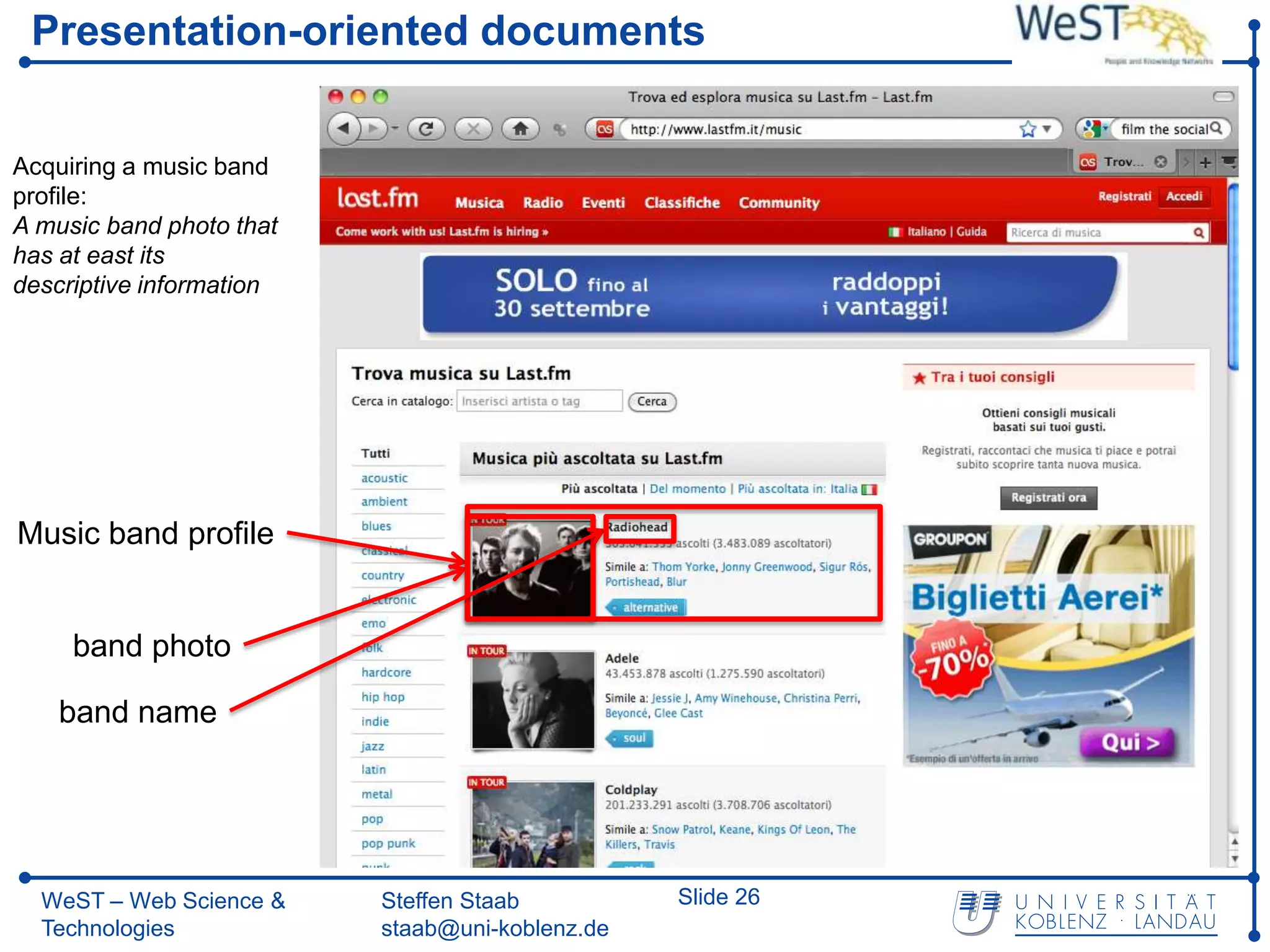The width and height of the screenshot is (1270, 952).
Task: Click the Registrati link in header
Action: [1124, 196]
